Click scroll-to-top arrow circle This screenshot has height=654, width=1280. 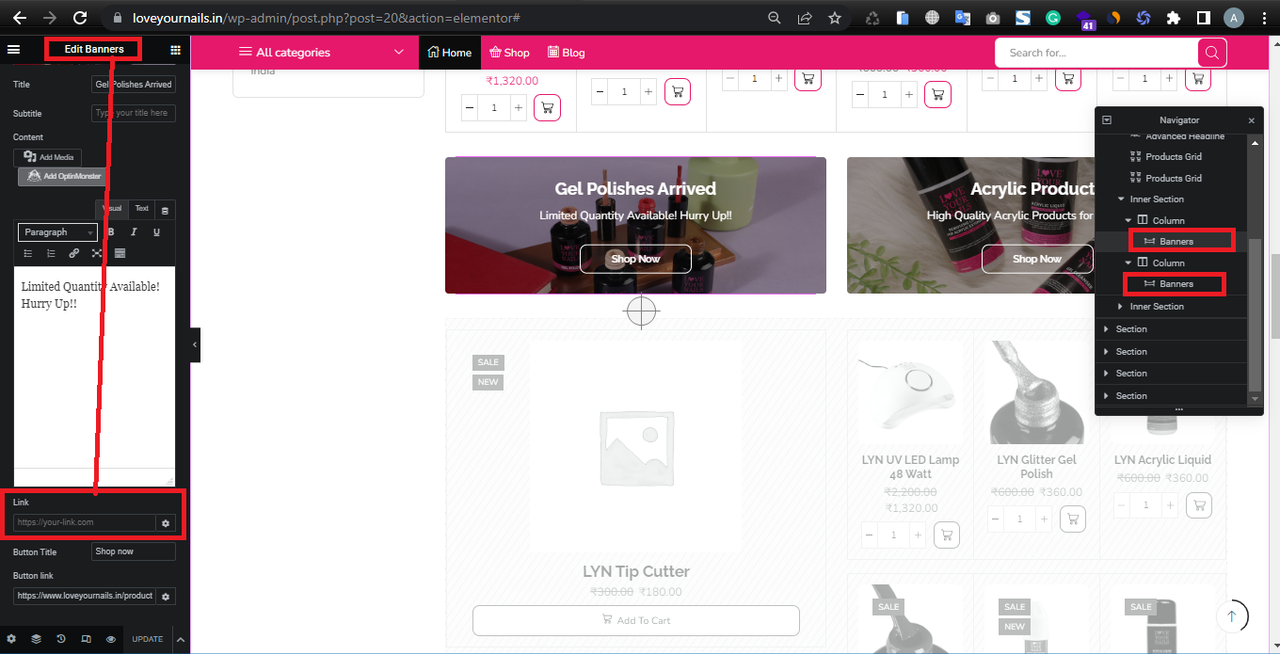pos(1232,617)
